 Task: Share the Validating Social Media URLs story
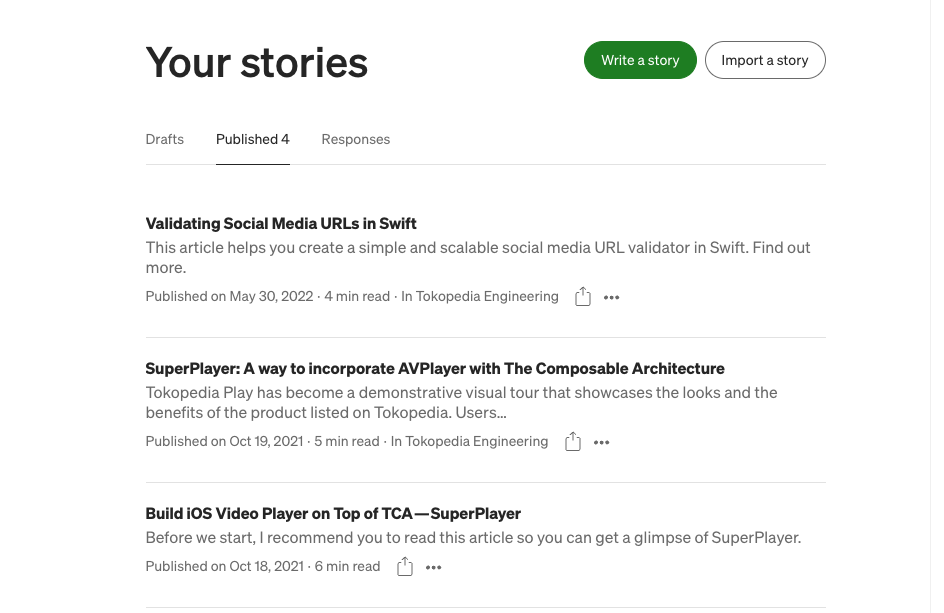pyautogui.click(x=582, y=297)
